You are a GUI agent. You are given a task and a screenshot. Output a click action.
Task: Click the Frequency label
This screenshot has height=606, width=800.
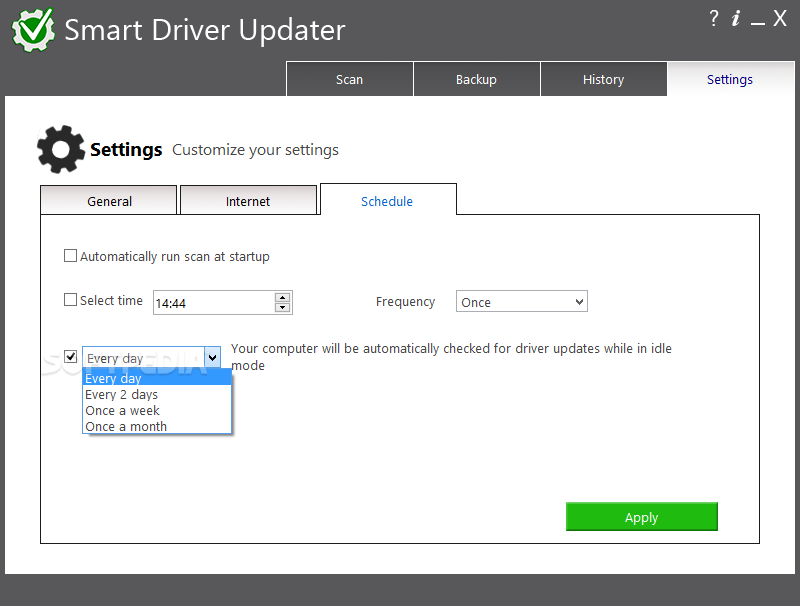406,302
